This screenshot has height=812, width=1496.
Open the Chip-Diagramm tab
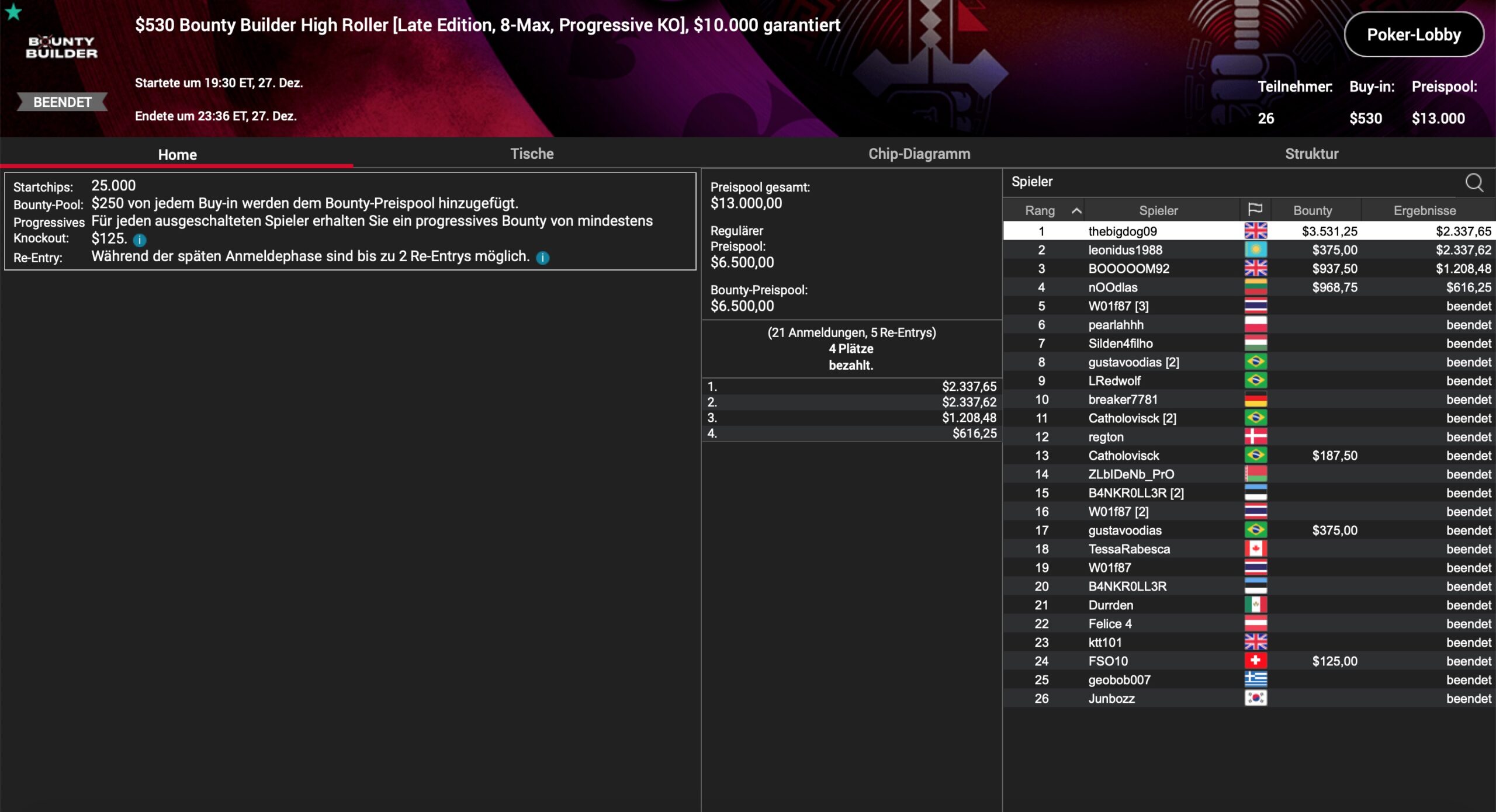coord(919,154)
